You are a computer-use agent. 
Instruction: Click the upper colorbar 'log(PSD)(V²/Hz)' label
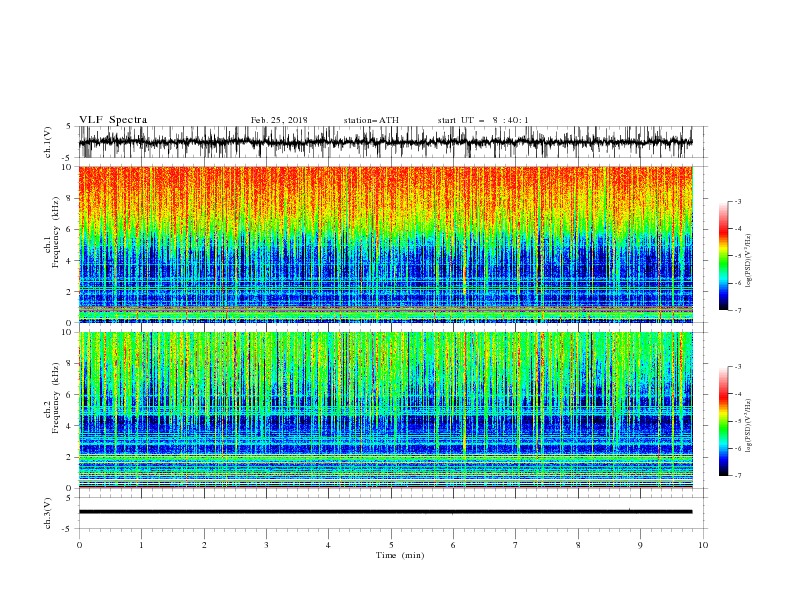748,261
